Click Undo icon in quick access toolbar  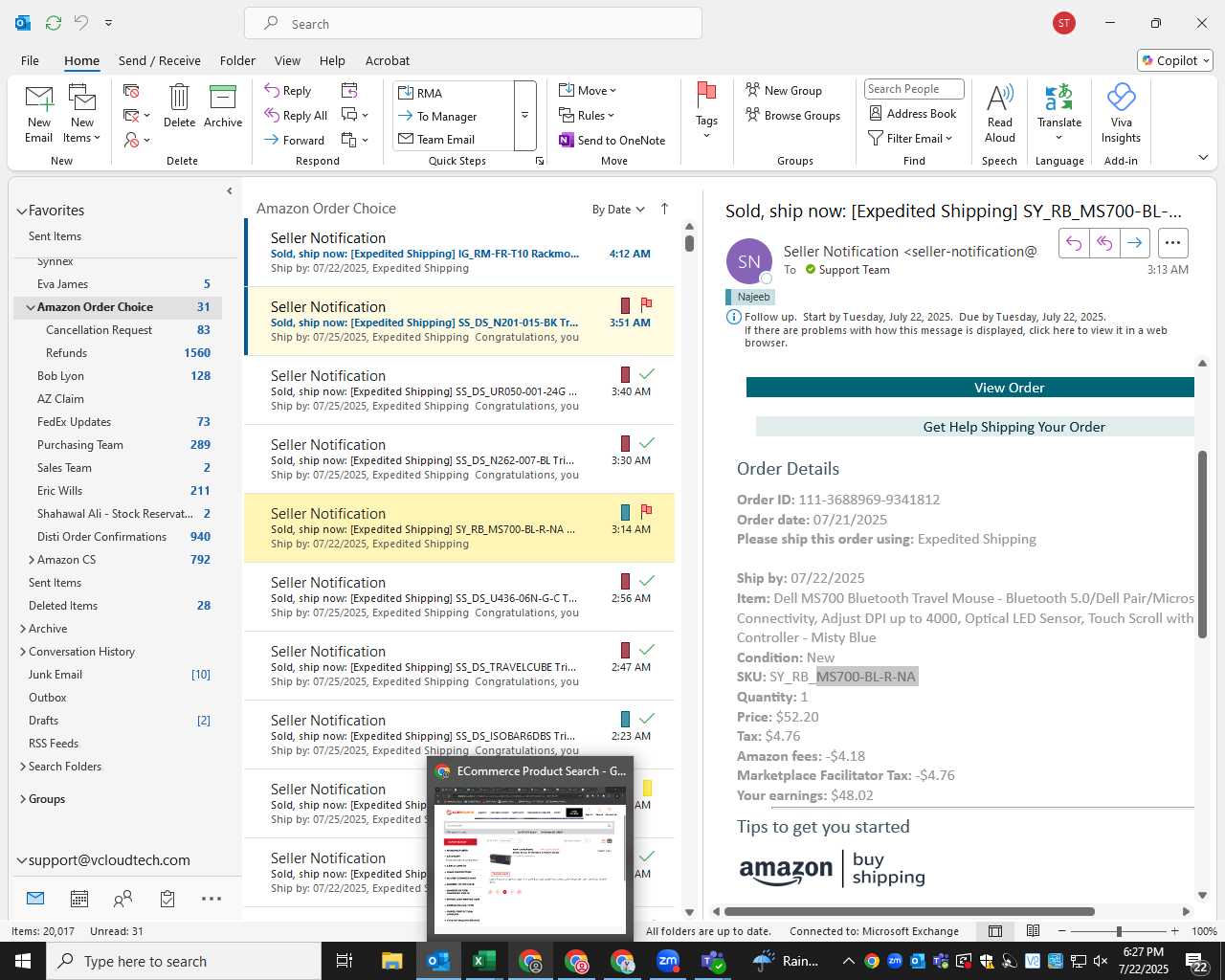81,23
